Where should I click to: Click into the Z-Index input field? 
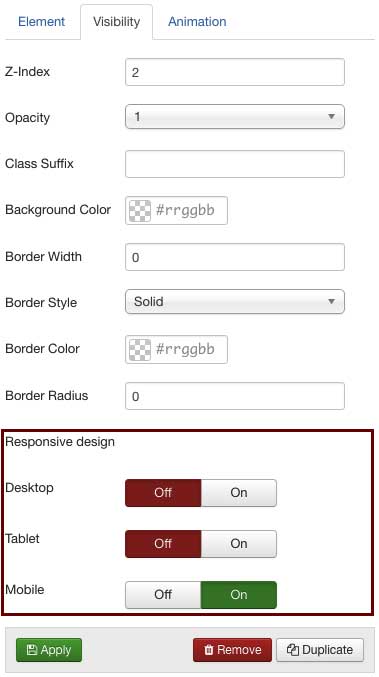point(235,72)
